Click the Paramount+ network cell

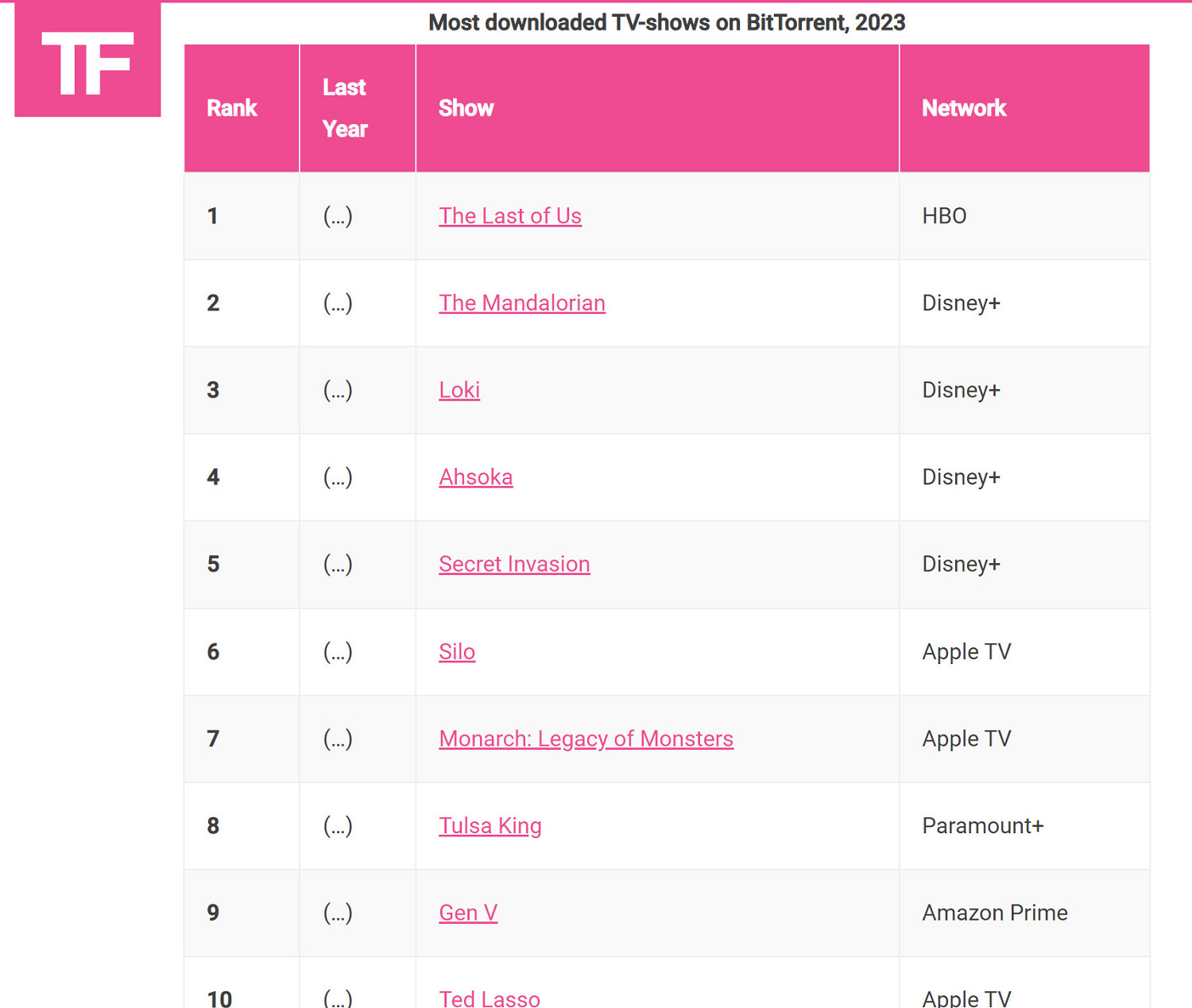point(982,826)
